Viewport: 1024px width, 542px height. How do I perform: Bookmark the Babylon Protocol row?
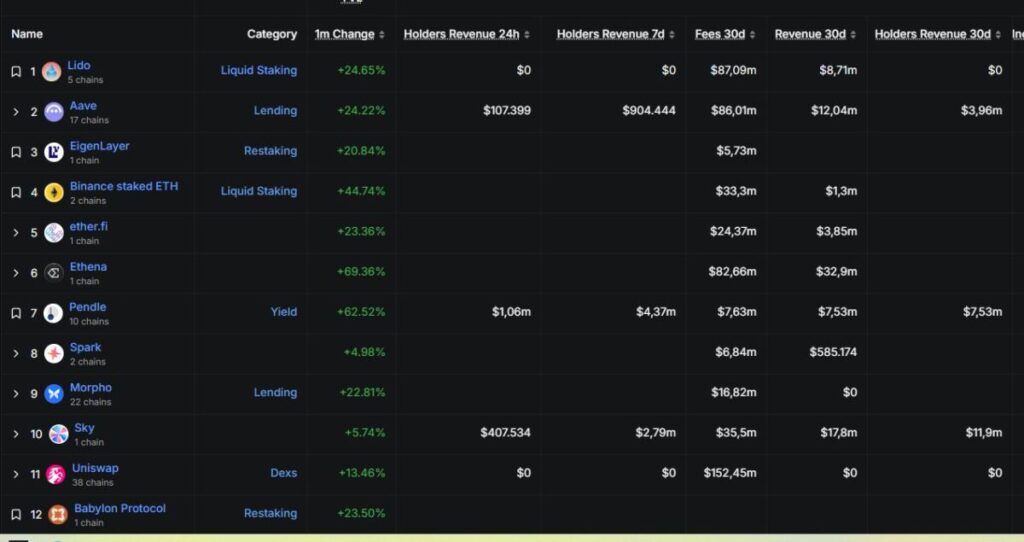16,515
